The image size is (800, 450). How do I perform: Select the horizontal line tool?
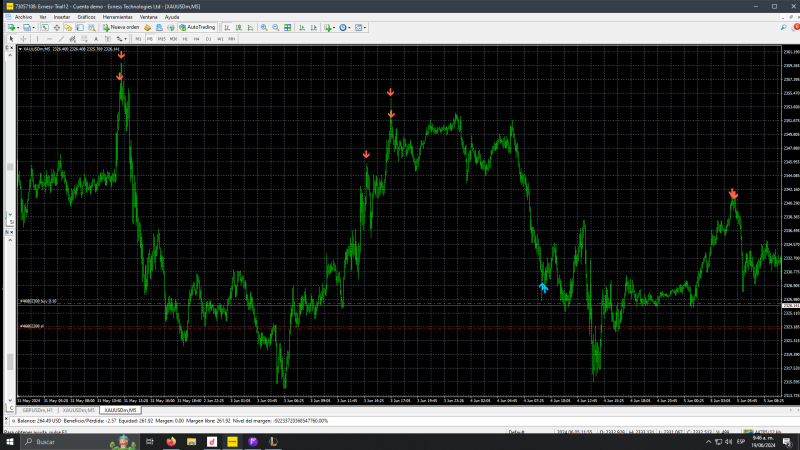(49, 39)
